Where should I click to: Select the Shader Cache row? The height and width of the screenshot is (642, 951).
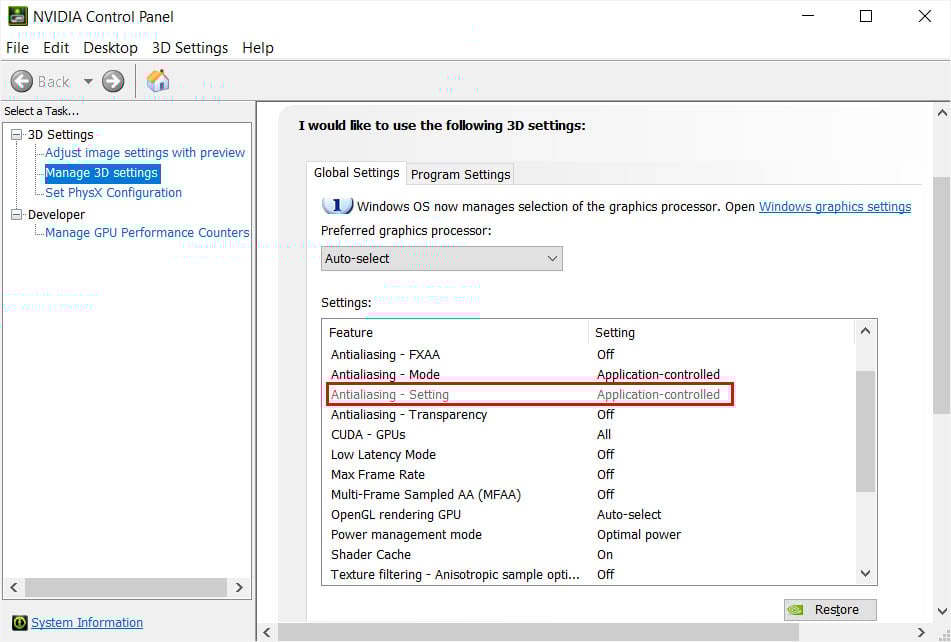pyautogui.click(x=588, y=555)
